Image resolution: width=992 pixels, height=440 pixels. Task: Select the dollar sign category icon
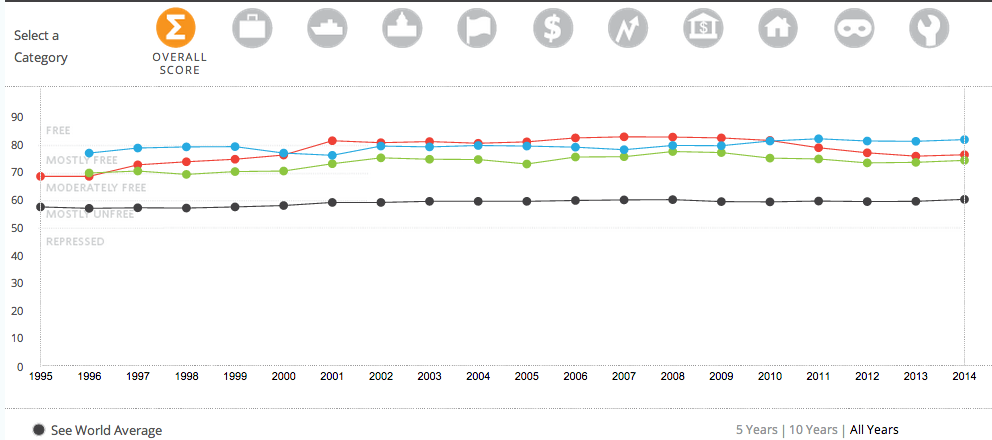553,29
